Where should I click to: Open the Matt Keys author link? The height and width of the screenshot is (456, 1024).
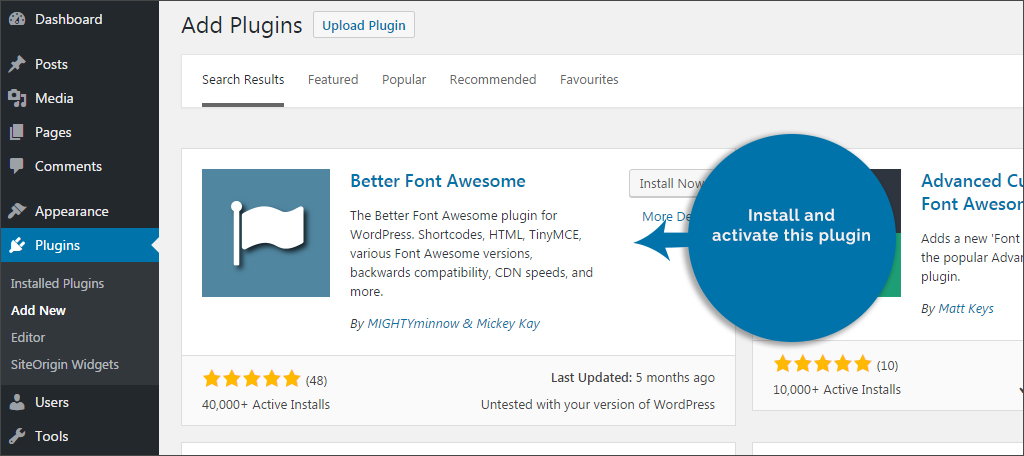tap(966, 308)
